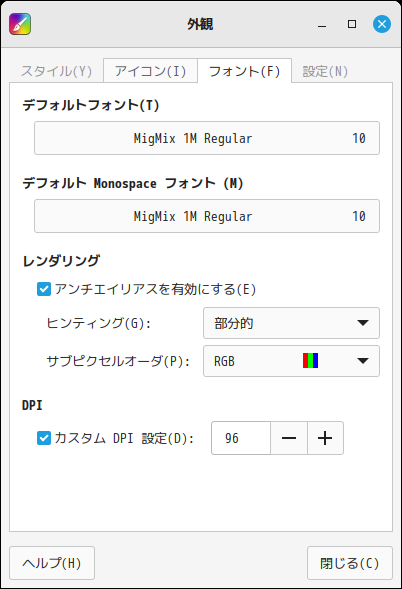Switch to the アイコン(I) tab

coord(150,71)
